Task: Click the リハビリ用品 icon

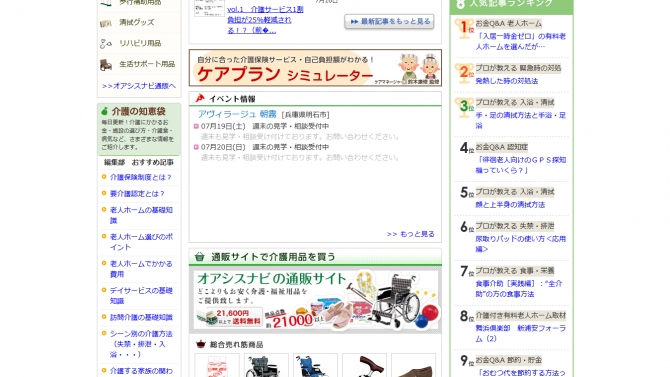Action: pos(106,44)
